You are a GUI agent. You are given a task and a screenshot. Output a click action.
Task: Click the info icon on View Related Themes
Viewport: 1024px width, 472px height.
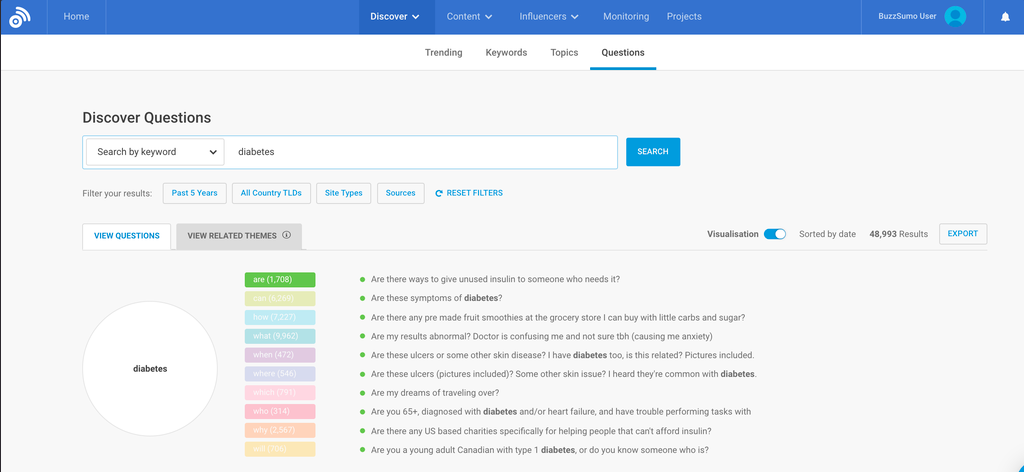click(286, 236)
